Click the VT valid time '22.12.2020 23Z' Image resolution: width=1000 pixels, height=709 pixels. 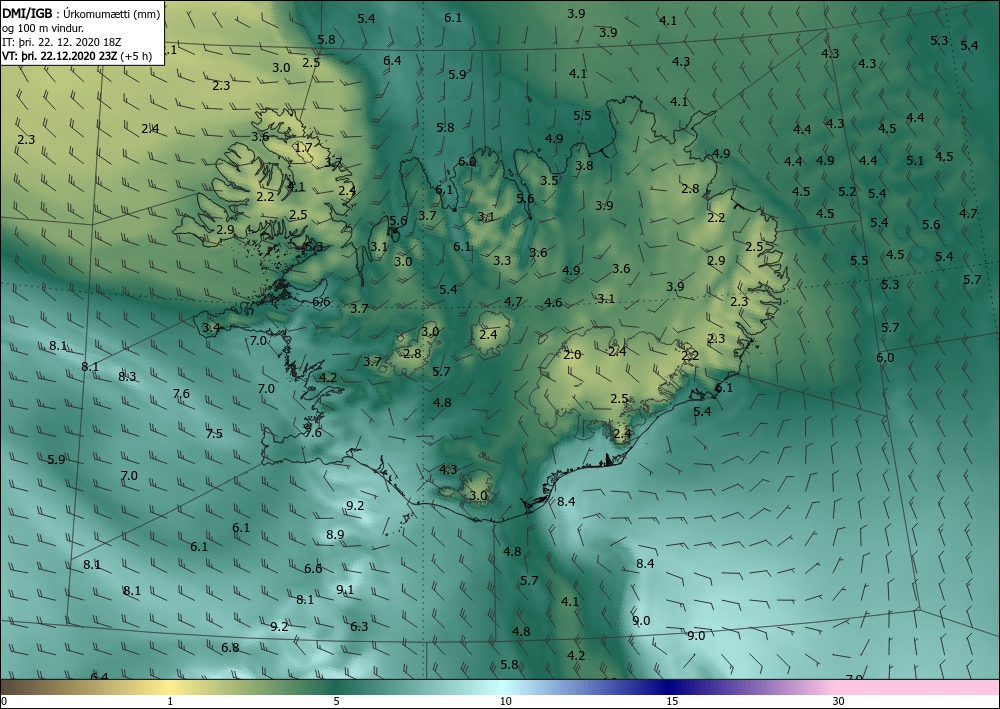pos(77,55)
